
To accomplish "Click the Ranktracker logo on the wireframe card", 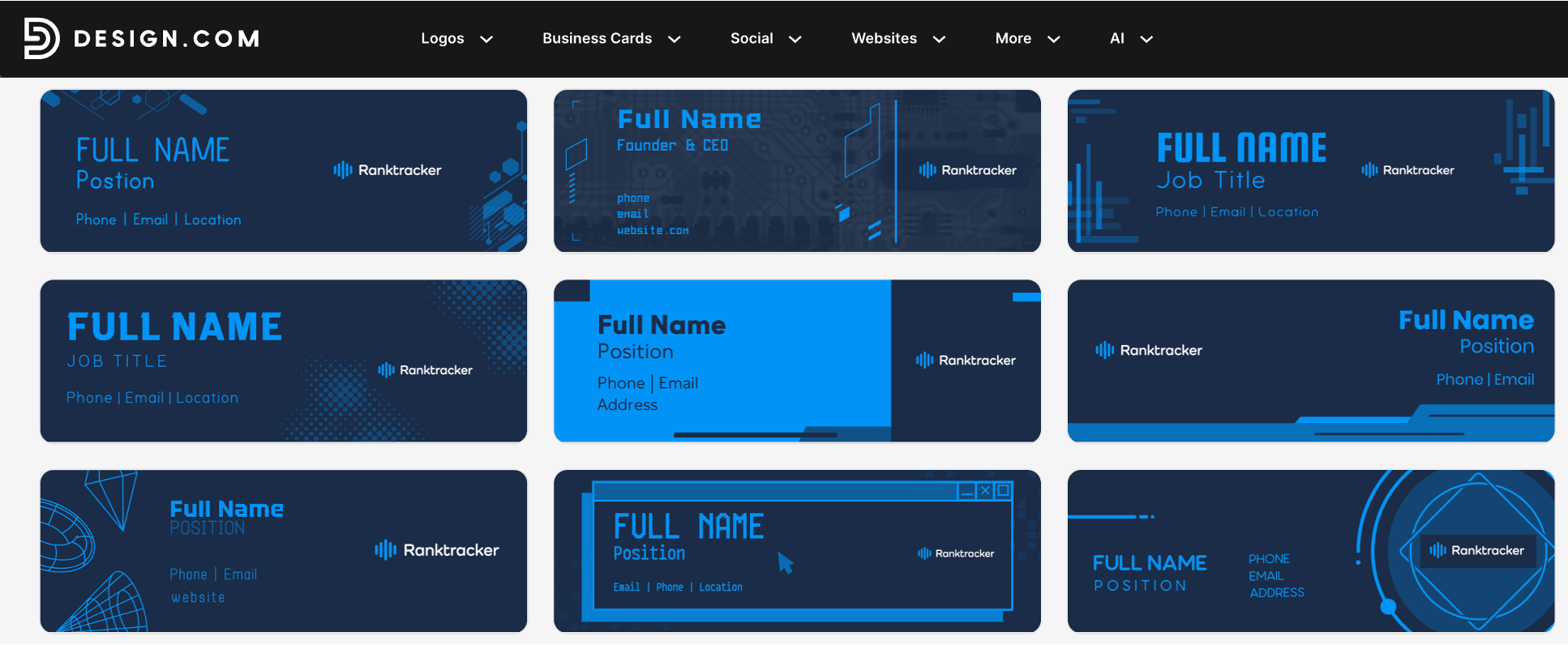I will (x=436, y=550).
